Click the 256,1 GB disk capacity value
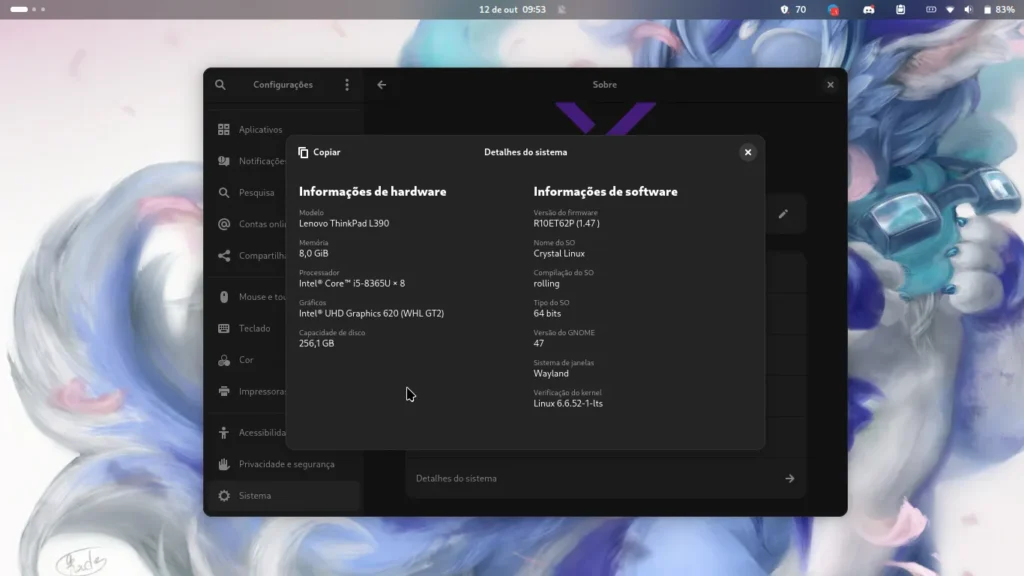The height and width of the screenshot is (576, 1024). [x=316, y=344]
